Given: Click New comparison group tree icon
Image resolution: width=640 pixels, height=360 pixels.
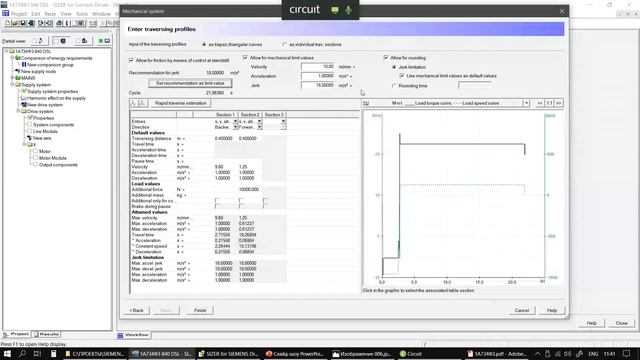Looking at the screenshot, I should pos(24,64).
